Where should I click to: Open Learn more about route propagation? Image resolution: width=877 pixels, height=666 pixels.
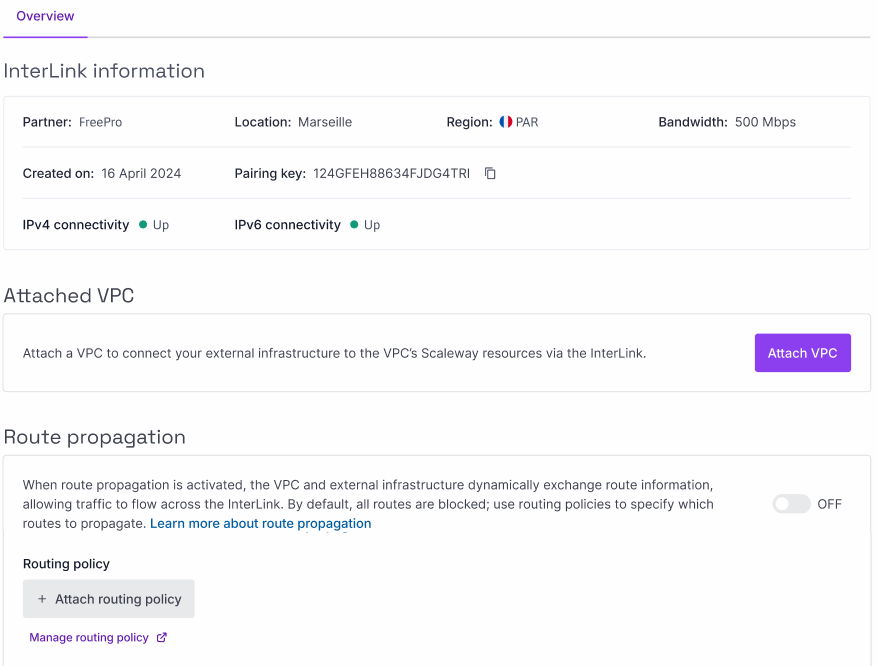260,523
